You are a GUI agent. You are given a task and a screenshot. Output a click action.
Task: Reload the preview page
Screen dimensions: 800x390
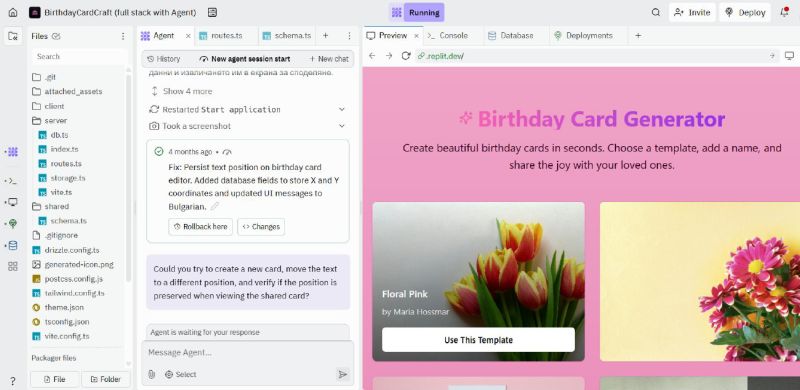pyautogui.click(x=406, y=56)
